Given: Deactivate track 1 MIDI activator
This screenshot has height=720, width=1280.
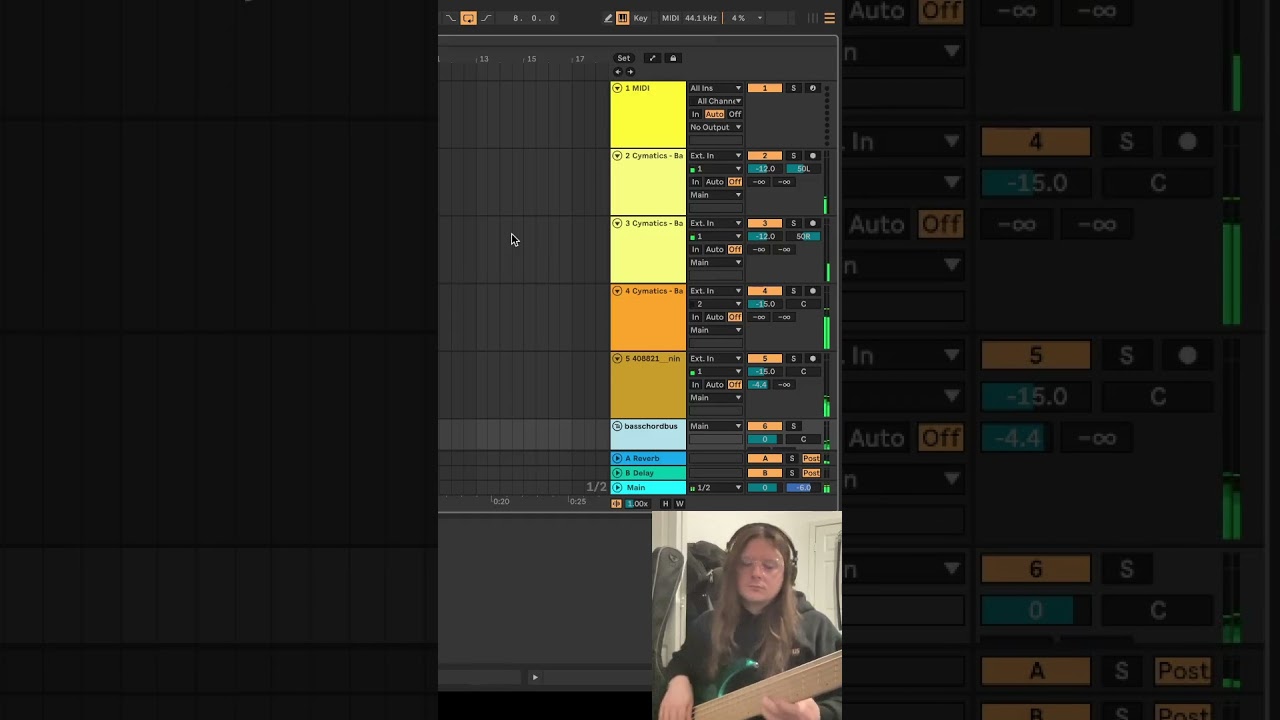Looking at the screenshot, I should [765, 88].
